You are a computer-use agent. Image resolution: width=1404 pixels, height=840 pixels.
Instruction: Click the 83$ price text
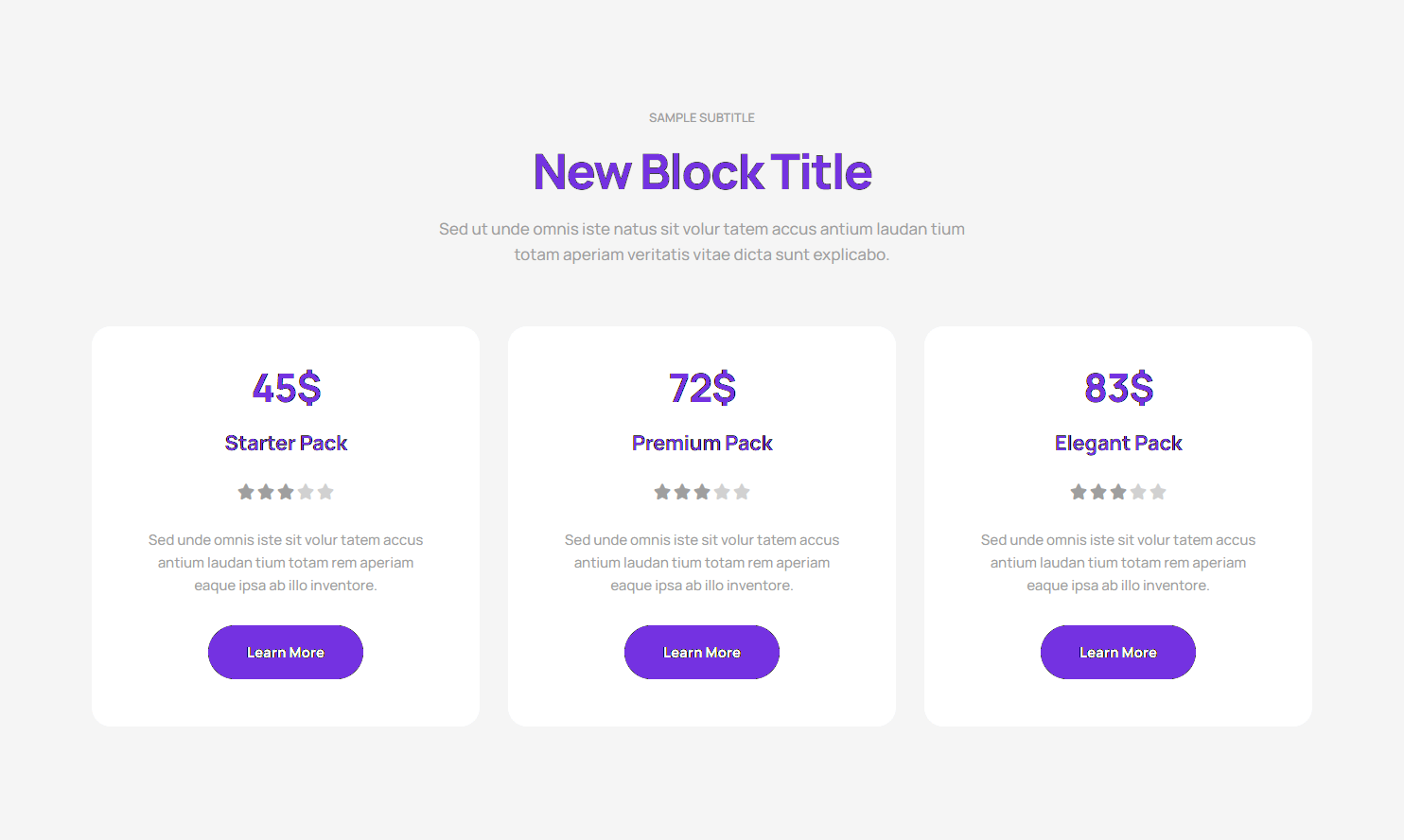[x=1118, y=388]
